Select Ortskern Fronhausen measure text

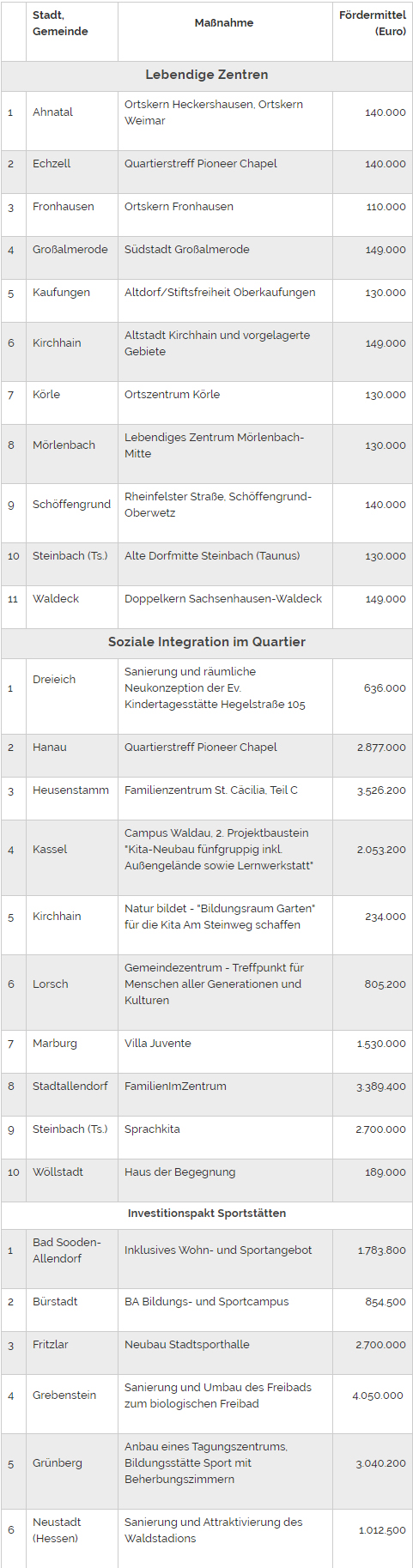tap(179, 207)
